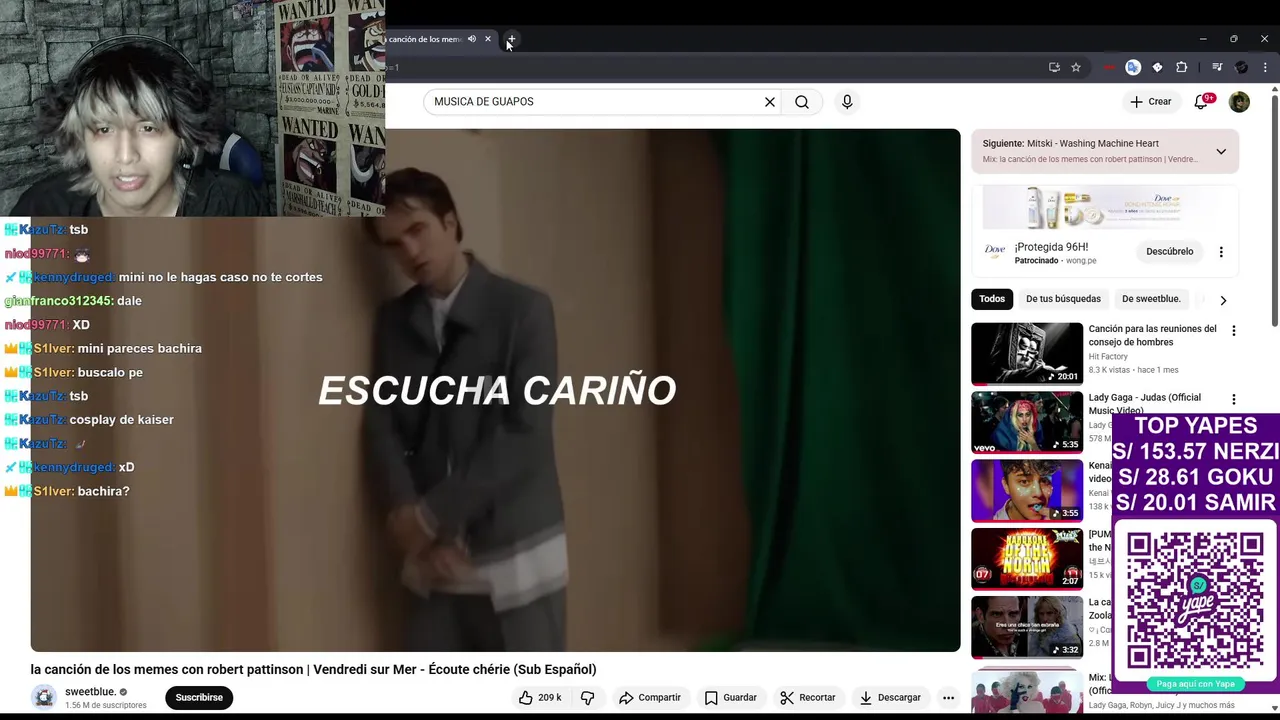Open the media control music-note icon
Image resolution: width=1280 pixels, height=720 pixels.
pos(1217,67)
